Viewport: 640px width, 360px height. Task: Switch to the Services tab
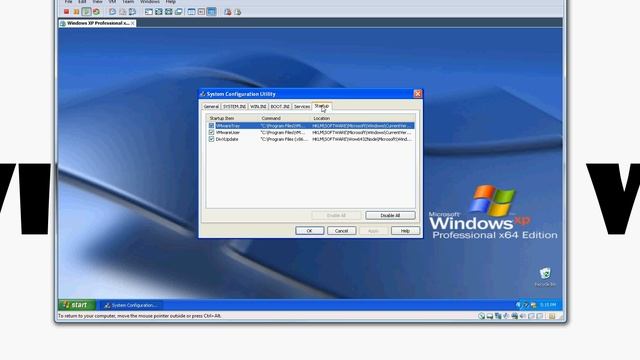(302, 106)
